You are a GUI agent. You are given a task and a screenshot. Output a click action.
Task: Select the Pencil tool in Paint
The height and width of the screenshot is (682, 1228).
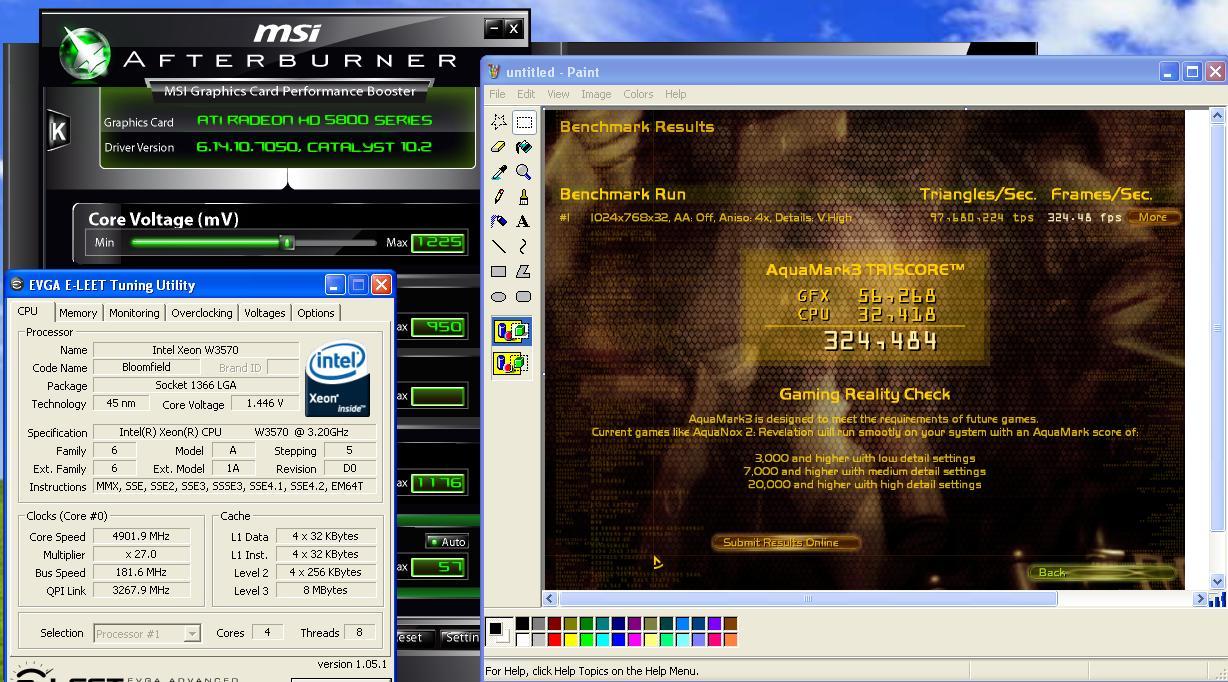pyautogui.click(x=499, y=197)
